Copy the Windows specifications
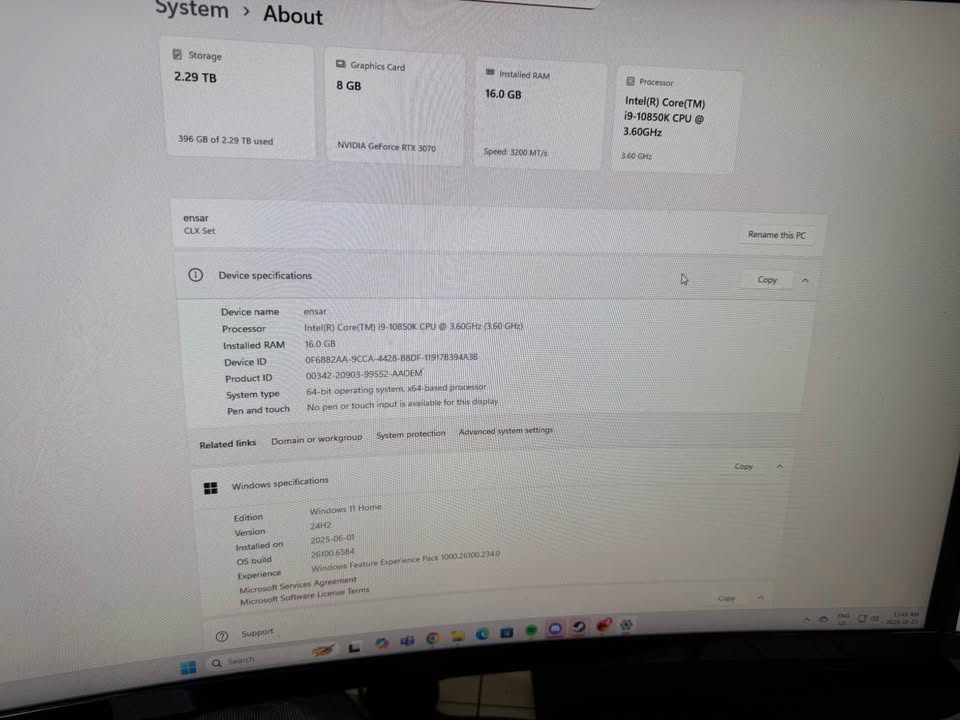960x720 pixels. tap(743, 467)
